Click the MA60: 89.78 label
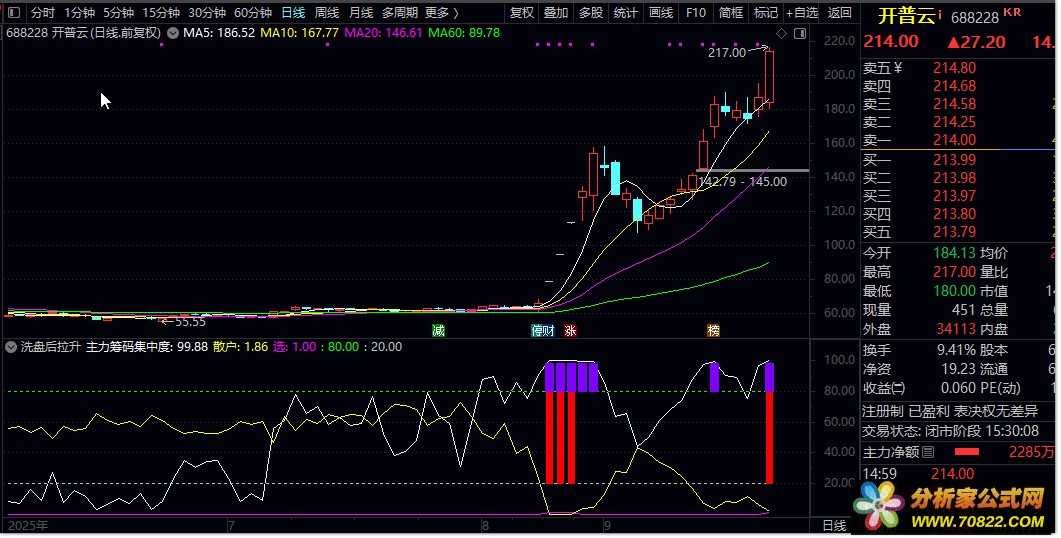 pyautogui.click(x=464, y=33)
